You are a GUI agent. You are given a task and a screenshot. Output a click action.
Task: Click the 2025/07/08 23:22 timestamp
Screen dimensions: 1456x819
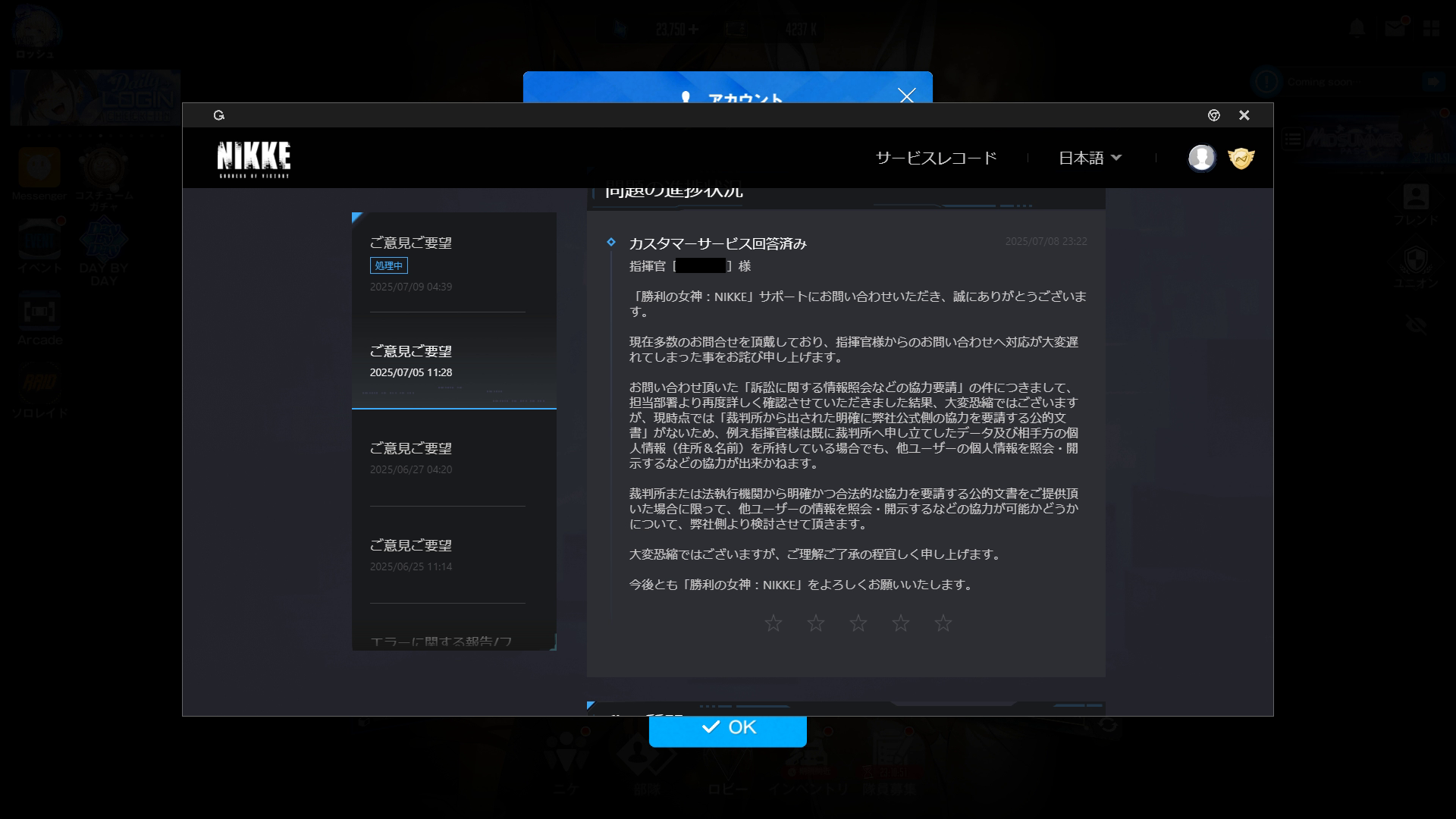pyautogui.click(x=1046, y=241)
